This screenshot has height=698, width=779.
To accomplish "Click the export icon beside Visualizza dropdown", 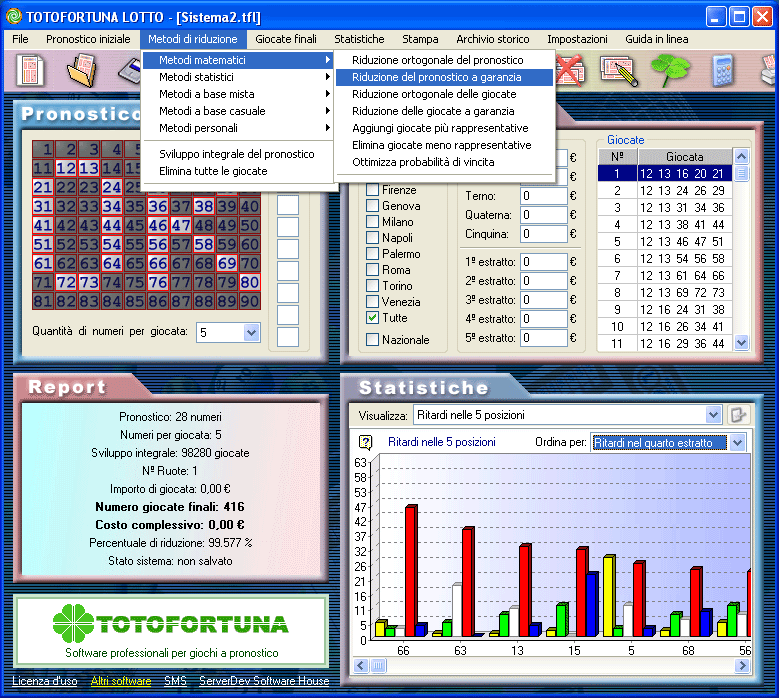I will [739, 415].
